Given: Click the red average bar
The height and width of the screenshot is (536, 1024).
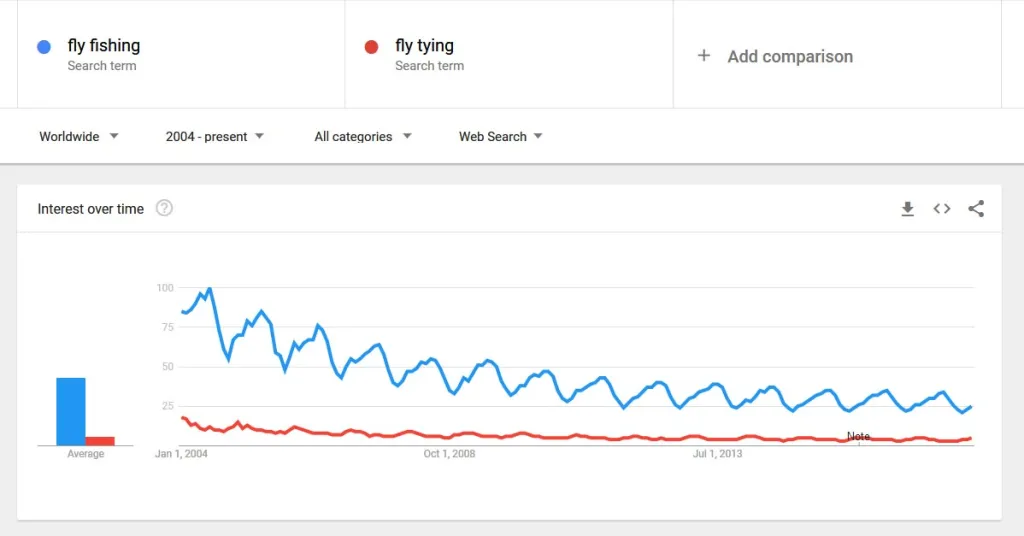Looking at the screenshot, I should point(100,441).
